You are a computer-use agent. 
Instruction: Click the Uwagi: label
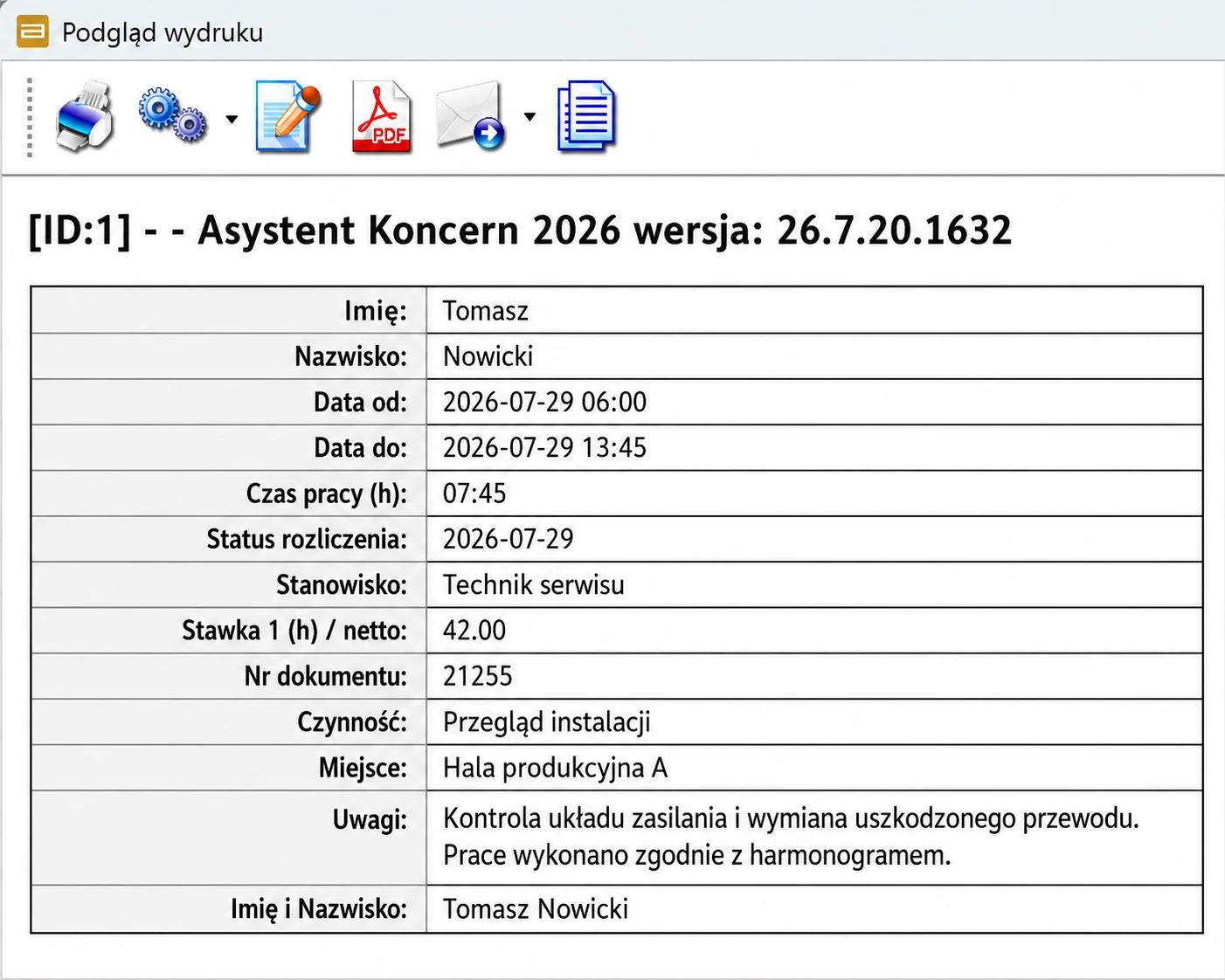click(370, 819)
